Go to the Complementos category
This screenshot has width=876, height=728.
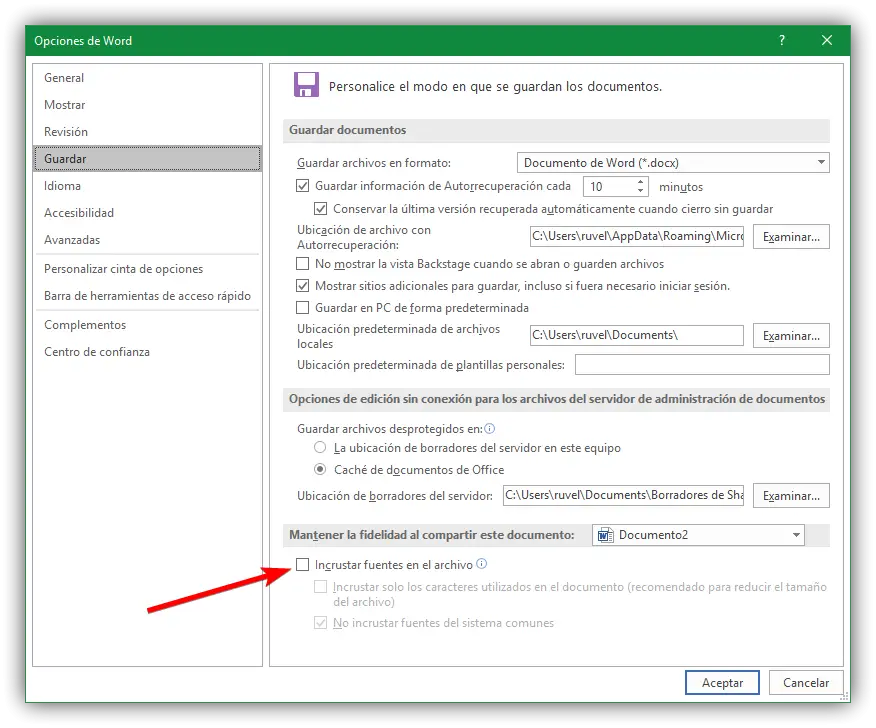pyautogui.click(x=147, y=325)
